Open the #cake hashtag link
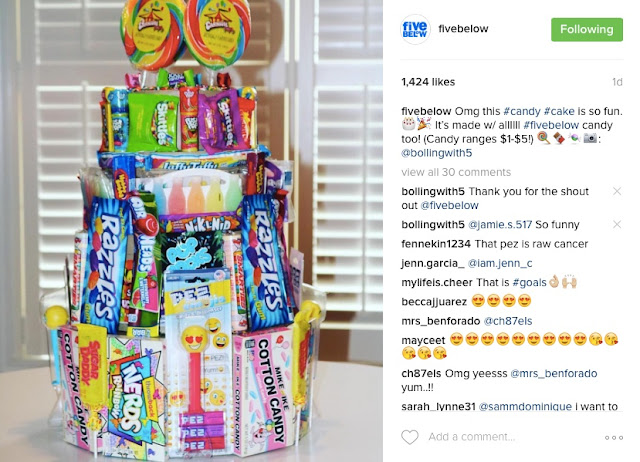The image size is (640, 462). point(559,111)
